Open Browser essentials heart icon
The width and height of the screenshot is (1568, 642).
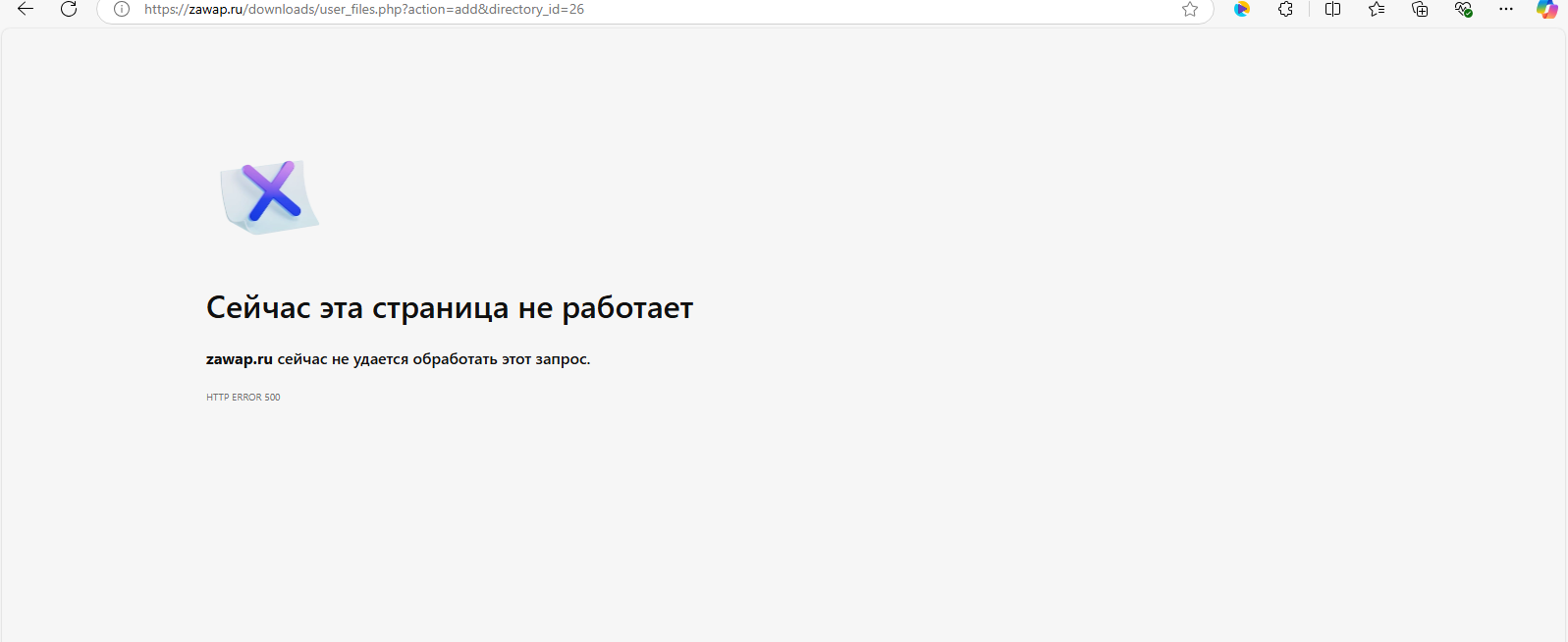pos(1463,9)
